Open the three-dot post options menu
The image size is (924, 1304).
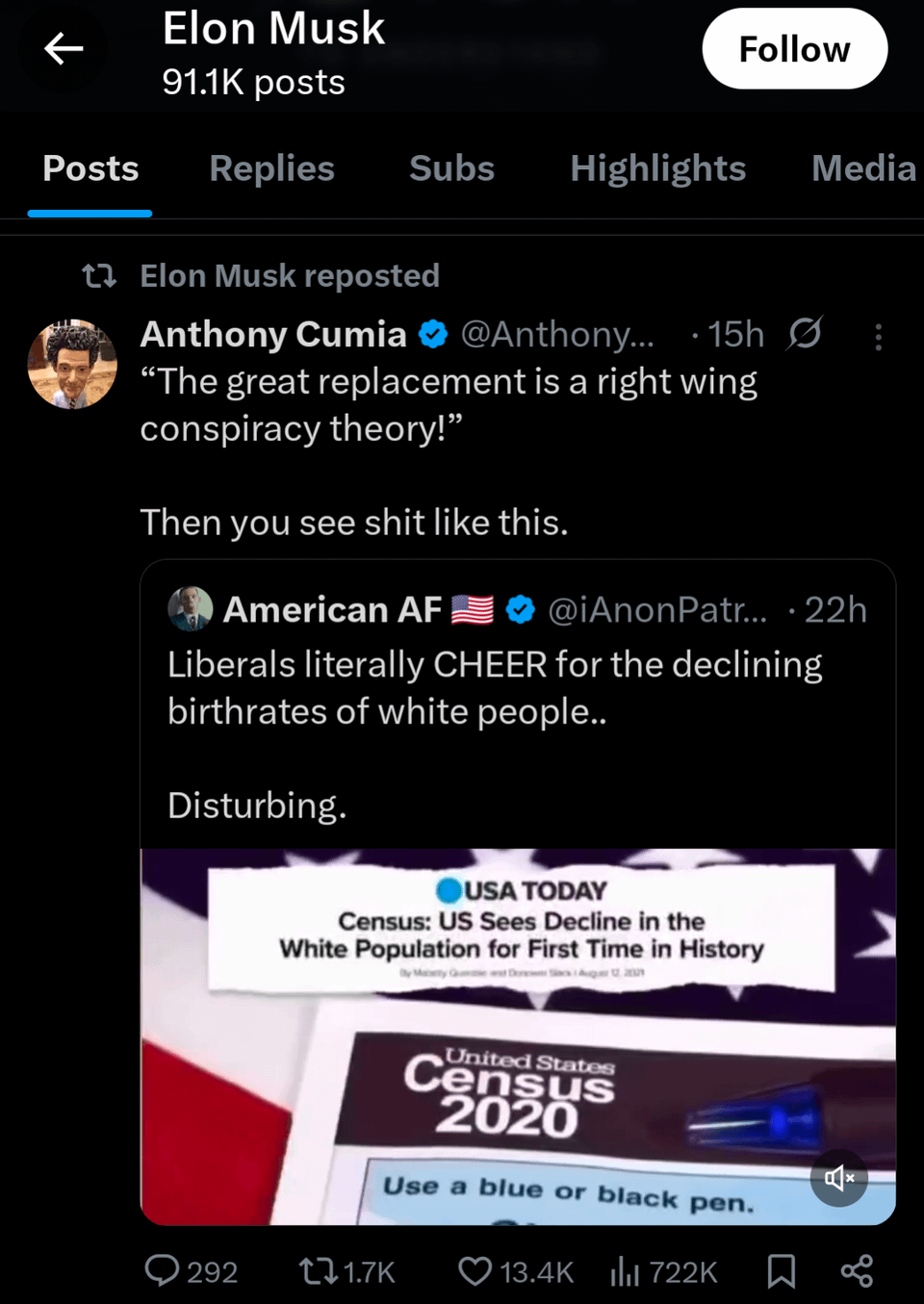[x=878, y=336]
